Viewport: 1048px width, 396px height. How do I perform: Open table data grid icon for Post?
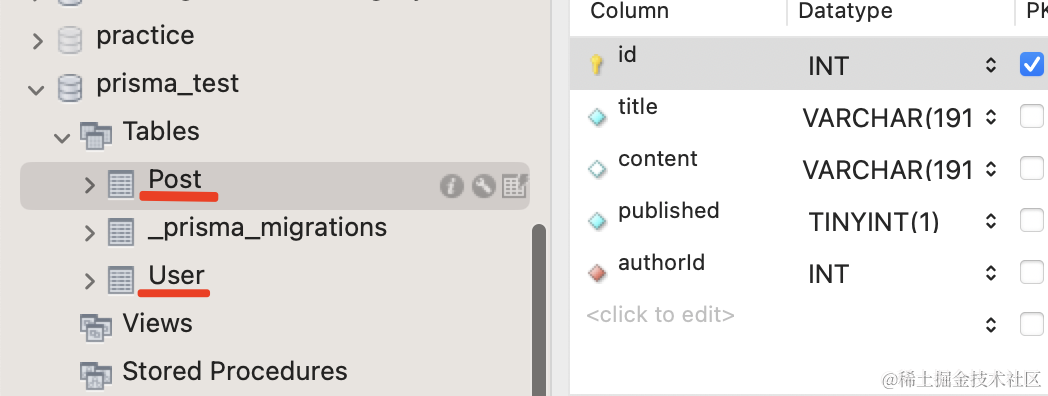(x=515, y=185)
